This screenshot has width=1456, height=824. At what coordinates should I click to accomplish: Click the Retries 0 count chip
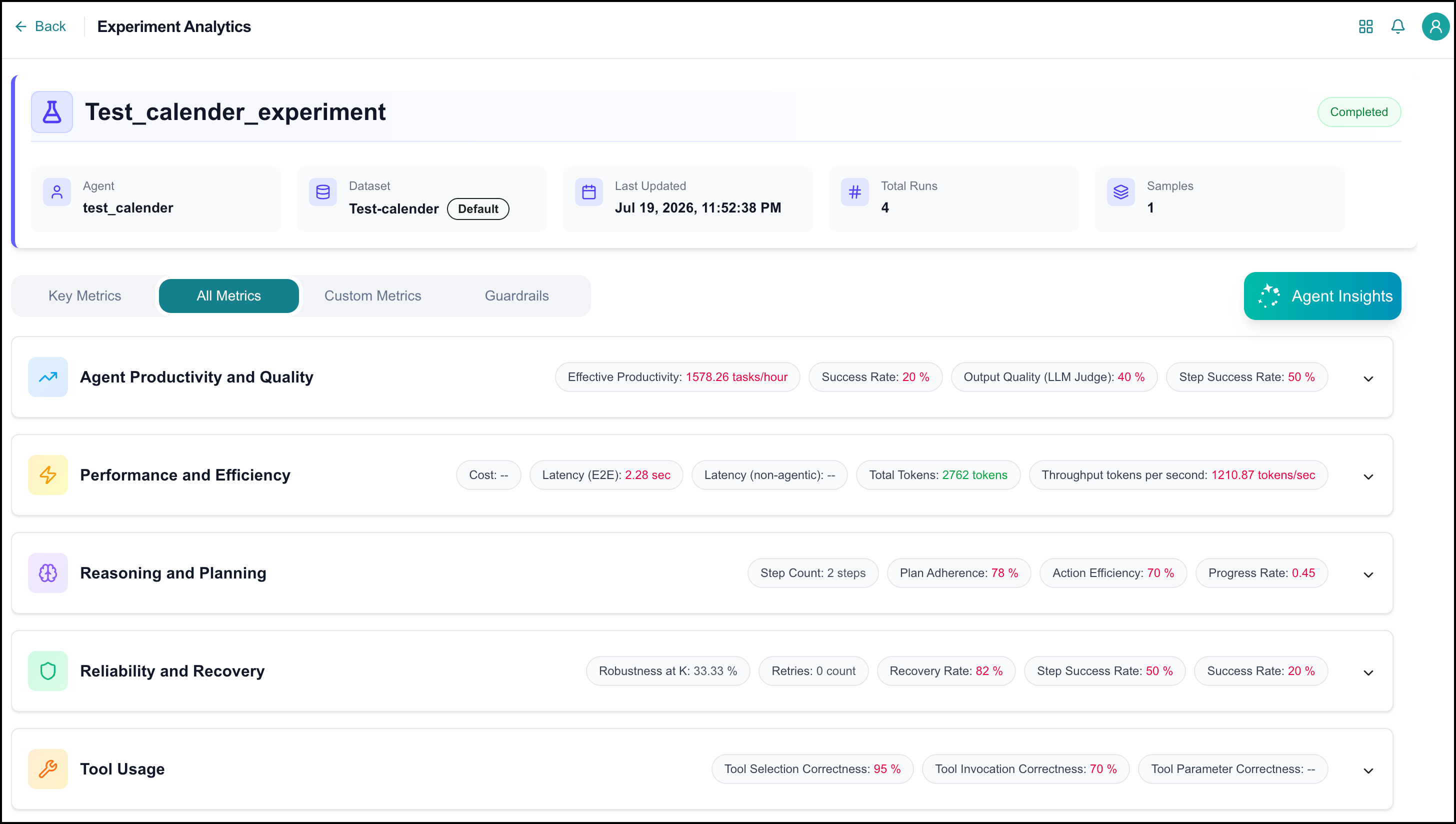point(813,670)
